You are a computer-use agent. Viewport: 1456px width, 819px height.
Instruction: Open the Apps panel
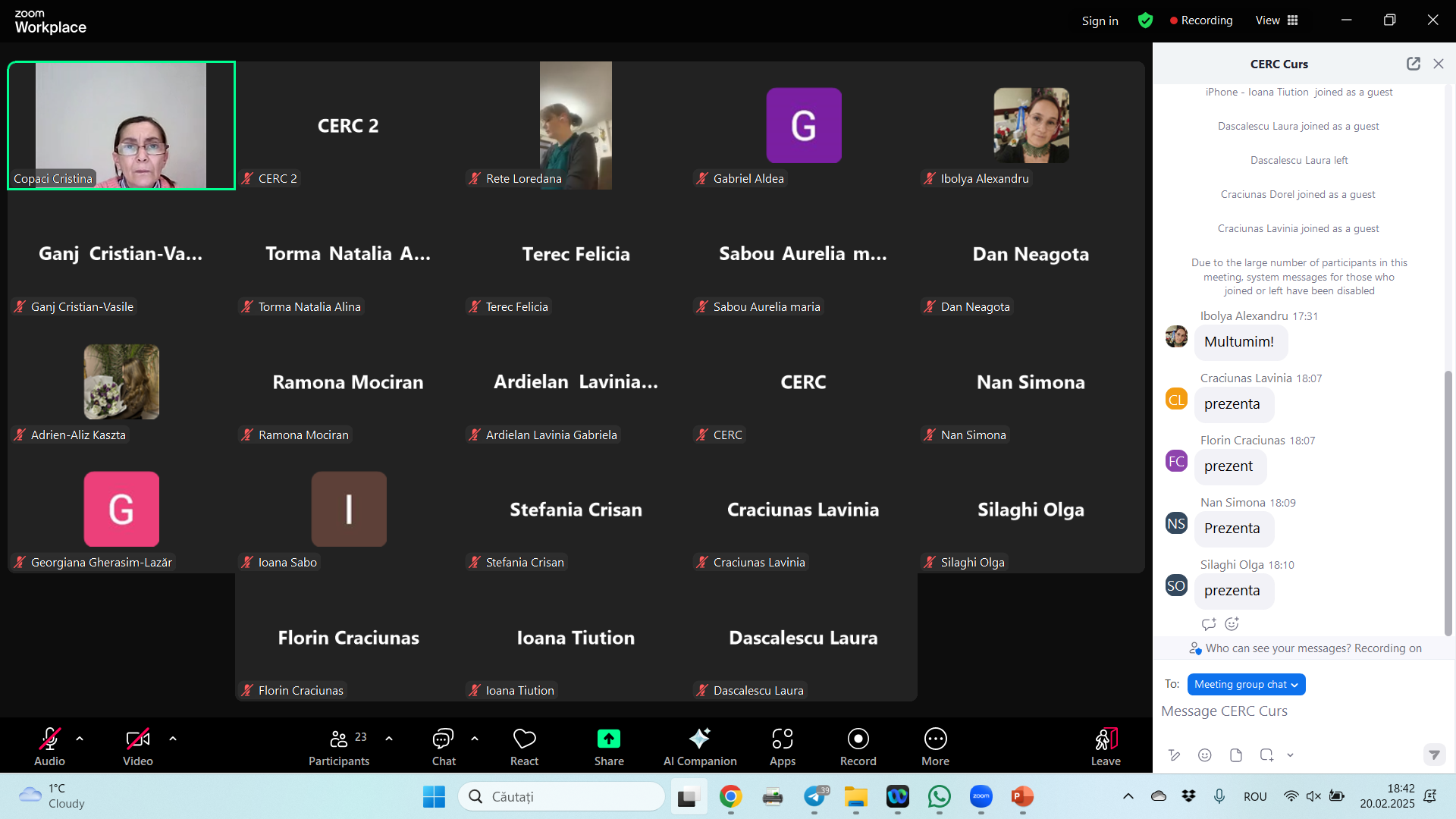782,746
